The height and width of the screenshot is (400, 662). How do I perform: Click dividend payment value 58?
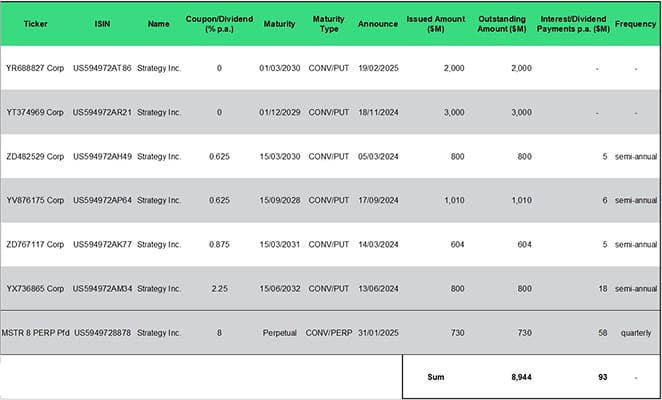point(603,333)
